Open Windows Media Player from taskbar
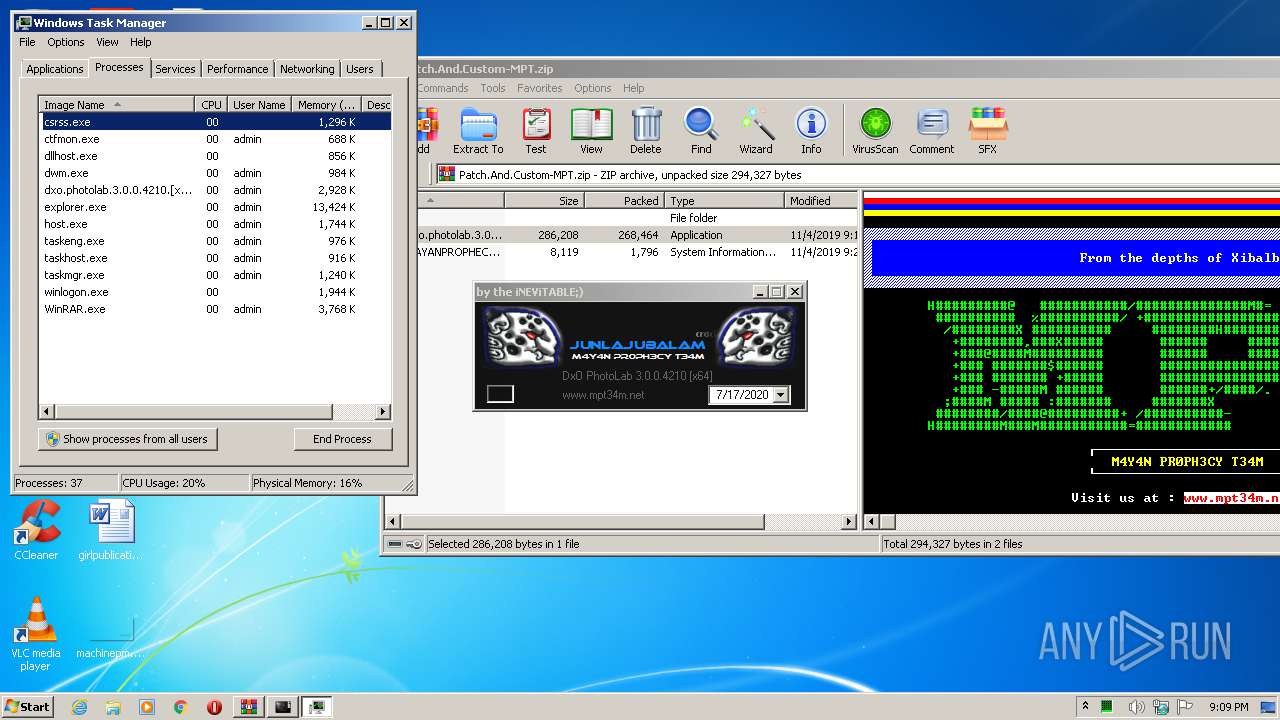 click(x=147, y=707)
